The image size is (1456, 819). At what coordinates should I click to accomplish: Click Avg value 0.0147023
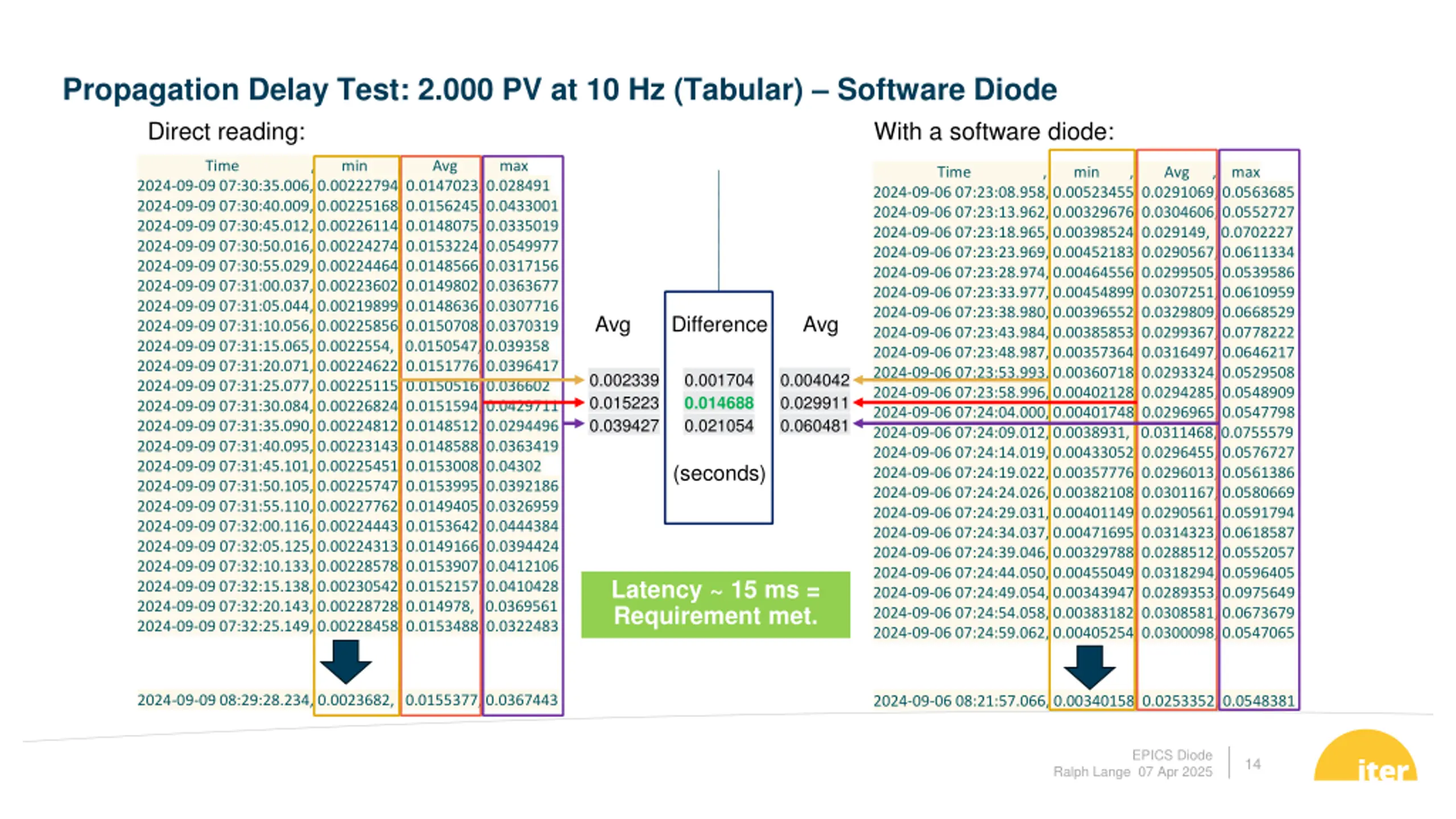442,185
